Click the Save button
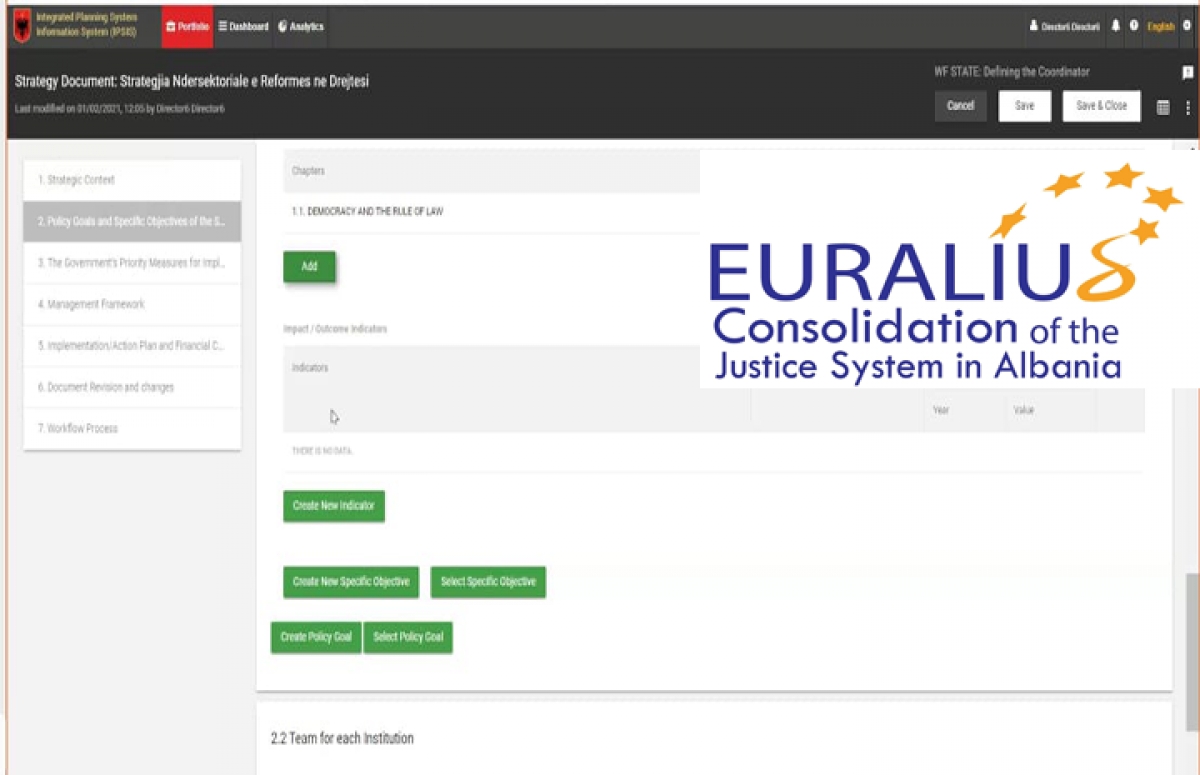 click(1024, 106)
